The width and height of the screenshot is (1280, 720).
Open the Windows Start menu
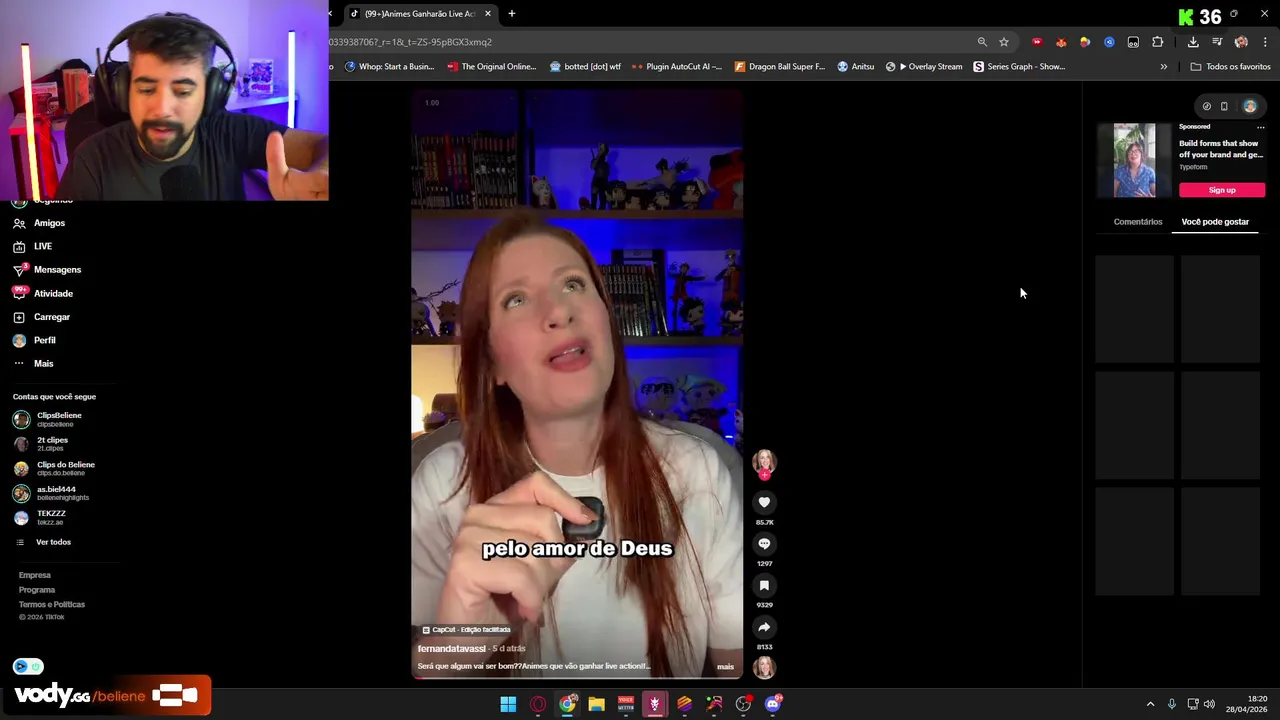click(508, 704)
